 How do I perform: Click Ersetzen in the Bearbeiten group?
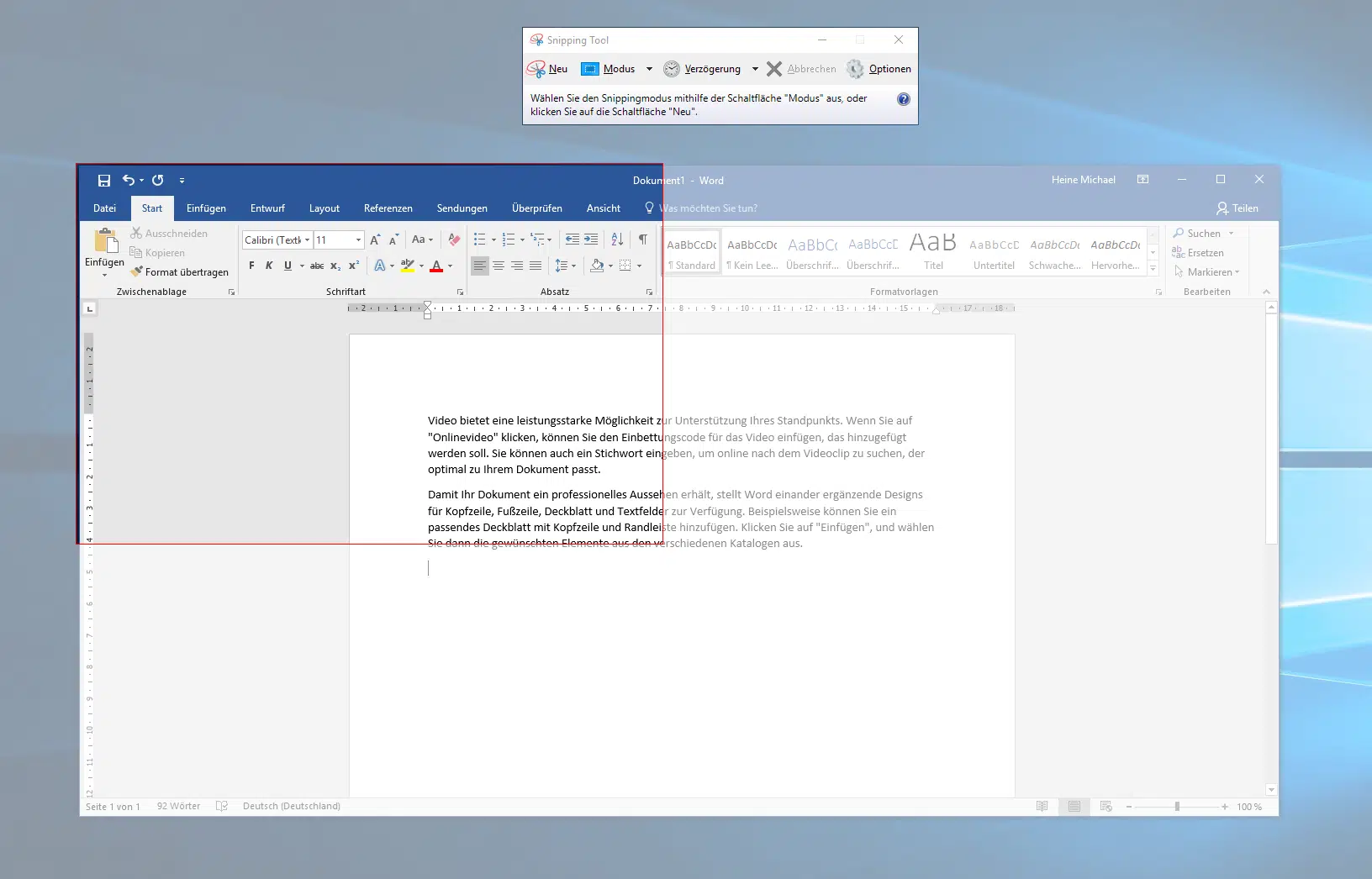(1200, 252)
